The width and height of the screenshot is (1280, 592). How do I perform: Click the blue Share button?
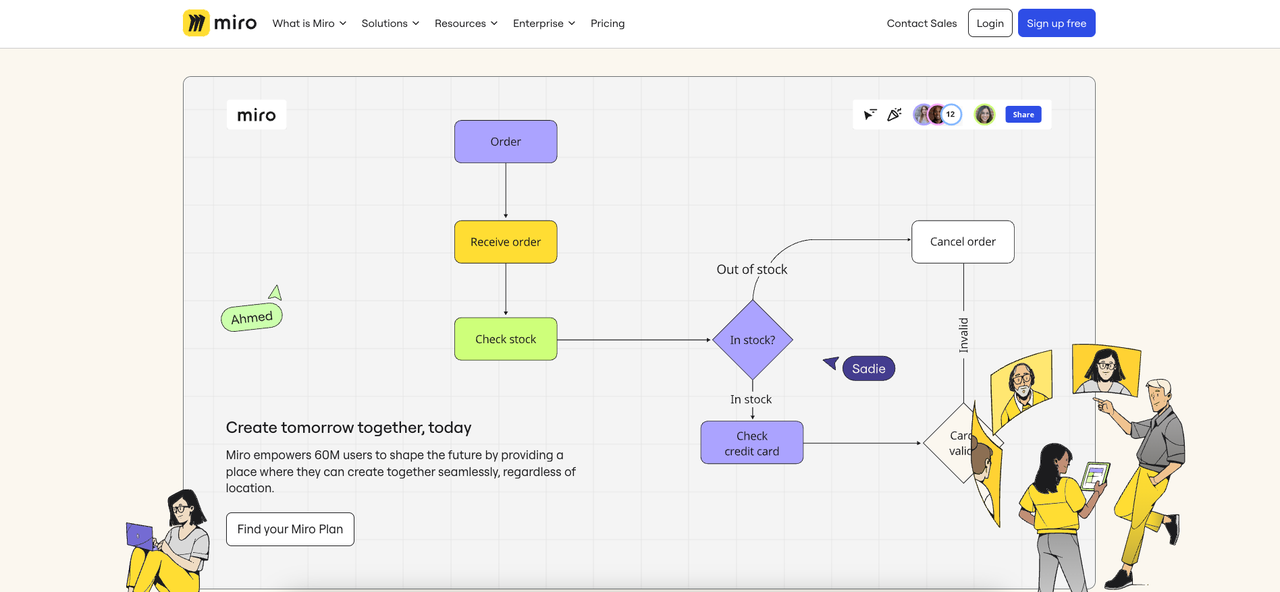click(x=1023, y=115)
